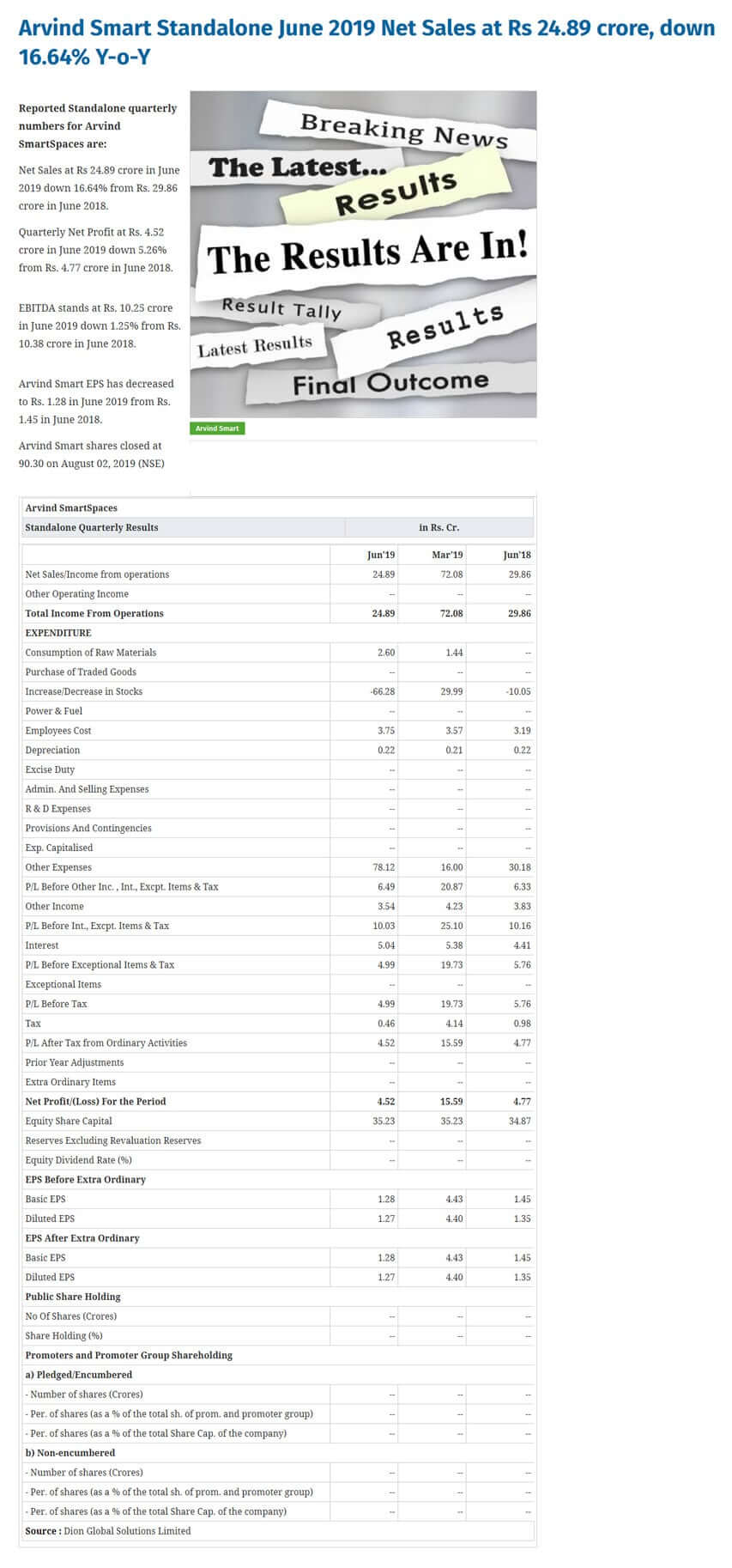This screenshot has height=1568, width=732.
Task: Click the Total Income From Operations row label
Action: [x=94, y=613]
